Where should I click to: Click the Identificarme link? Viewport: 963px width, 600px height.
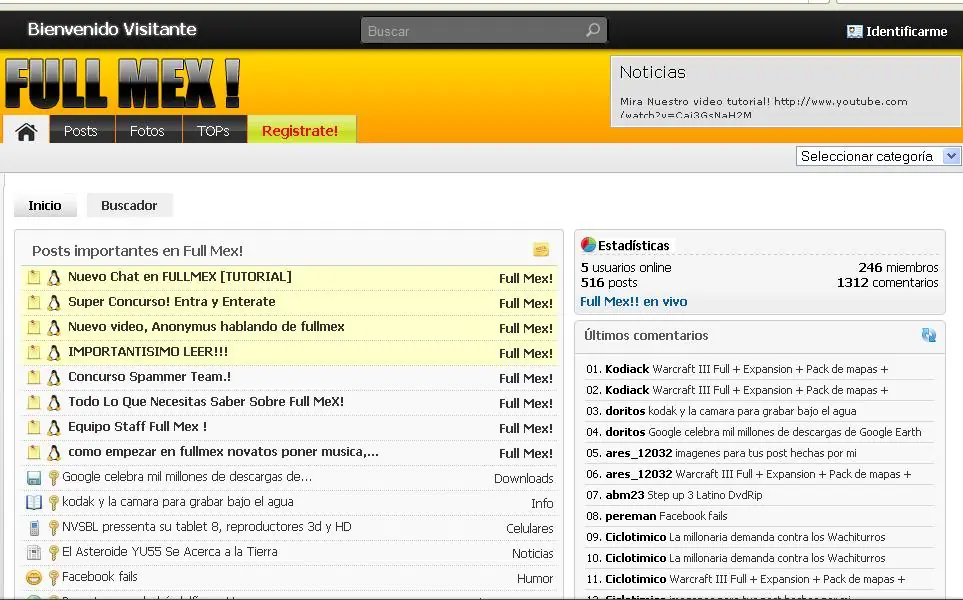pos(906,31)
